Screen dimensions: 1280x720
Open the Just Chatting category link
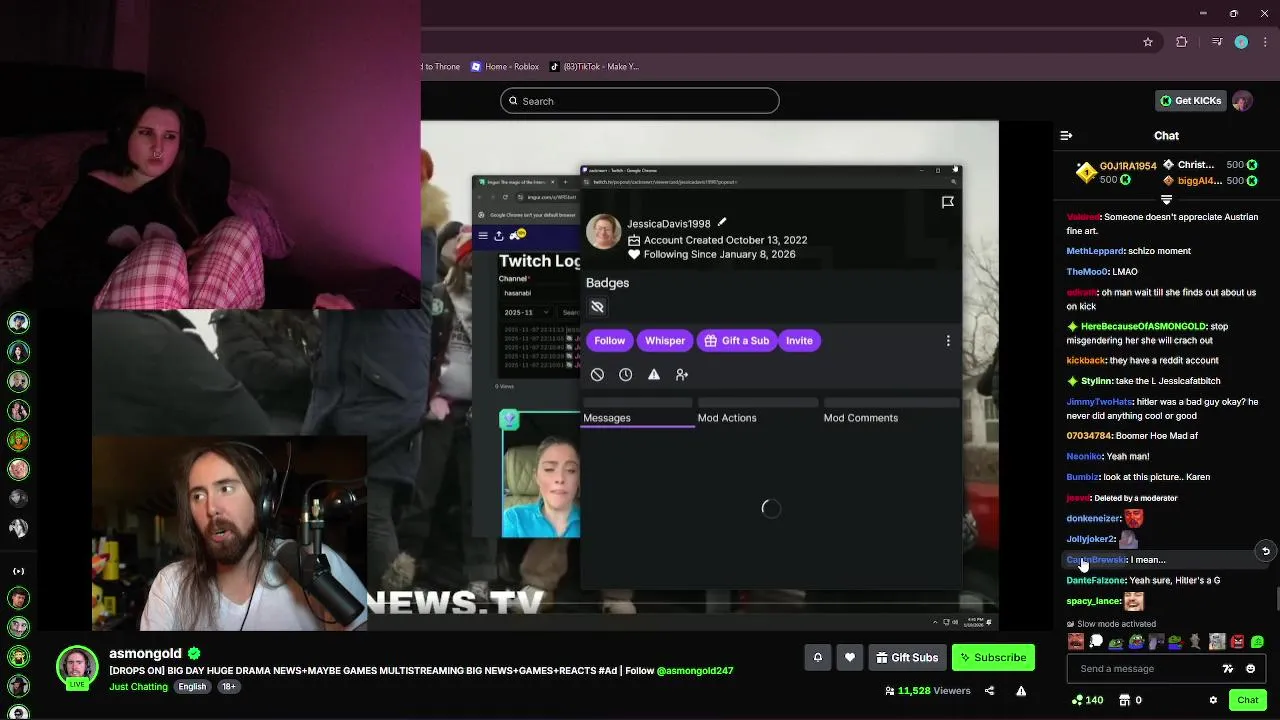point(138,687)
